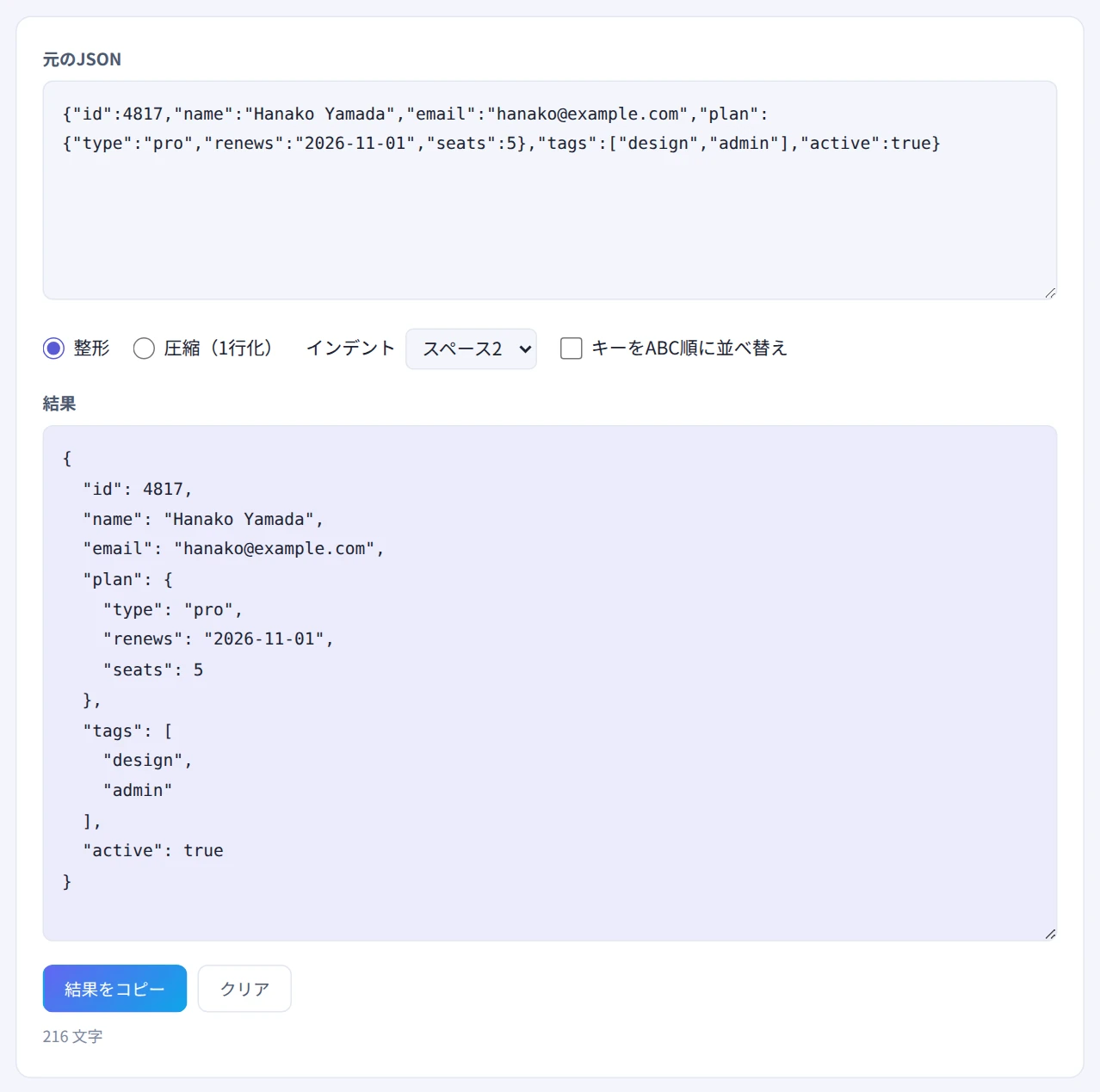Click the "tags": [ result line
Screen dimensions: 1100x1092
127,731
